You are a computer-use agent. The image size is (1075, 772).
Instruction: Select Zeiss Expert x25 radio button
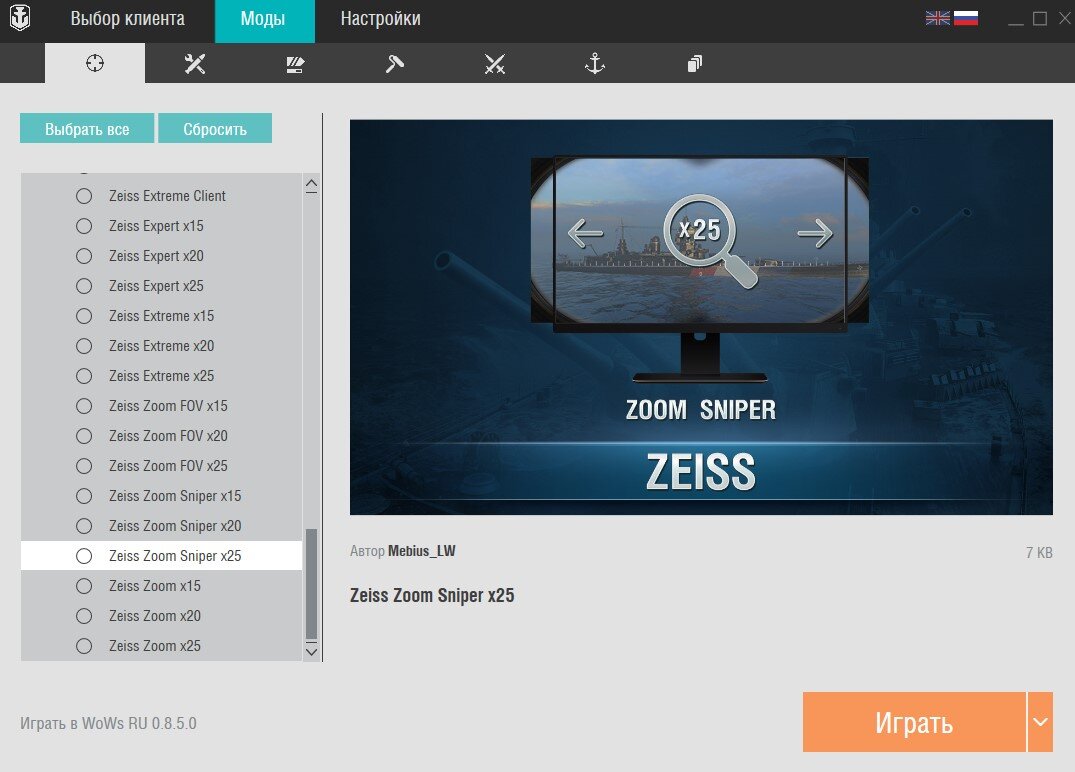coord(84,286)
